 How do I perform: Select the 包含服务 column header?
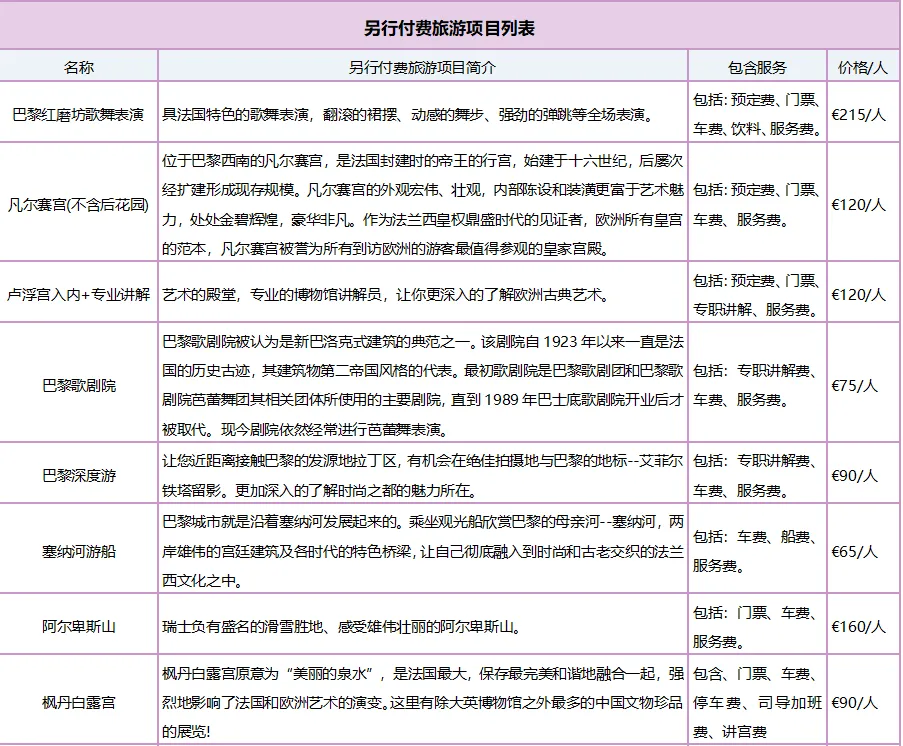click(757, 67)
